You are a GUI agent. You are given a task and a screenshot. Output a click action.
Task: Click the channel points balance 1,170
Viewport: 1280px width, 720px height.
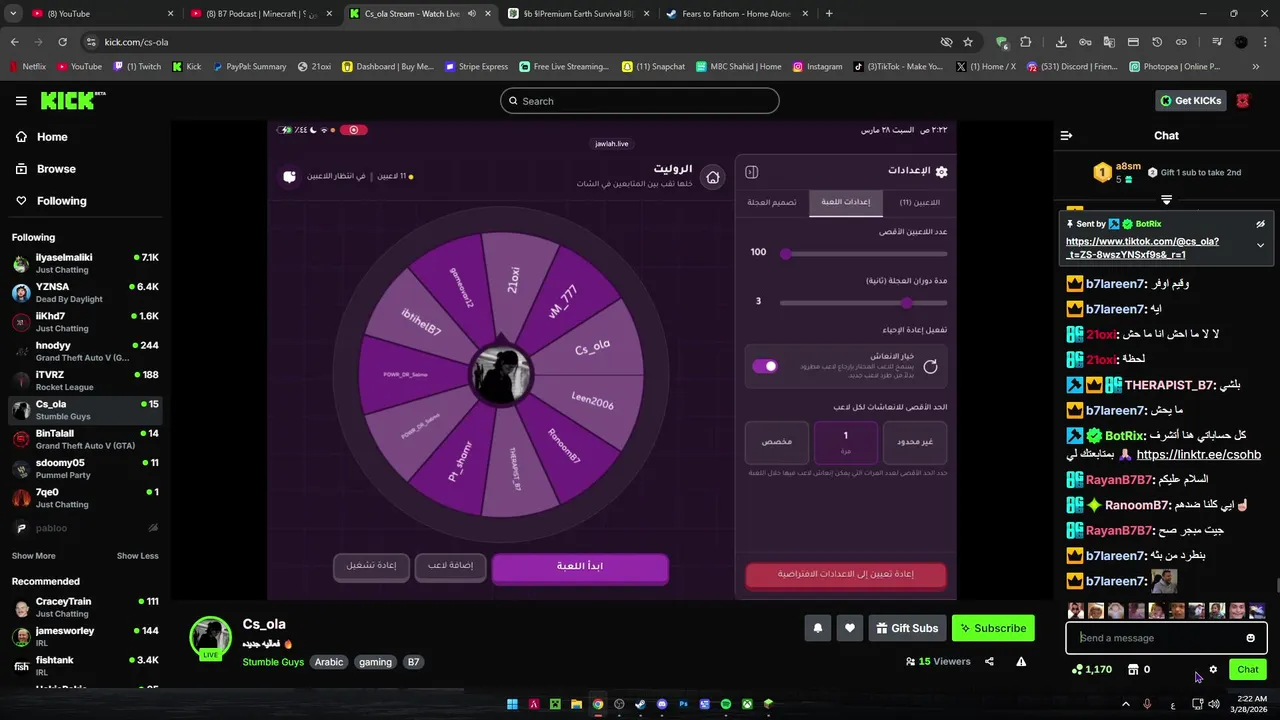click(1091, 669)
